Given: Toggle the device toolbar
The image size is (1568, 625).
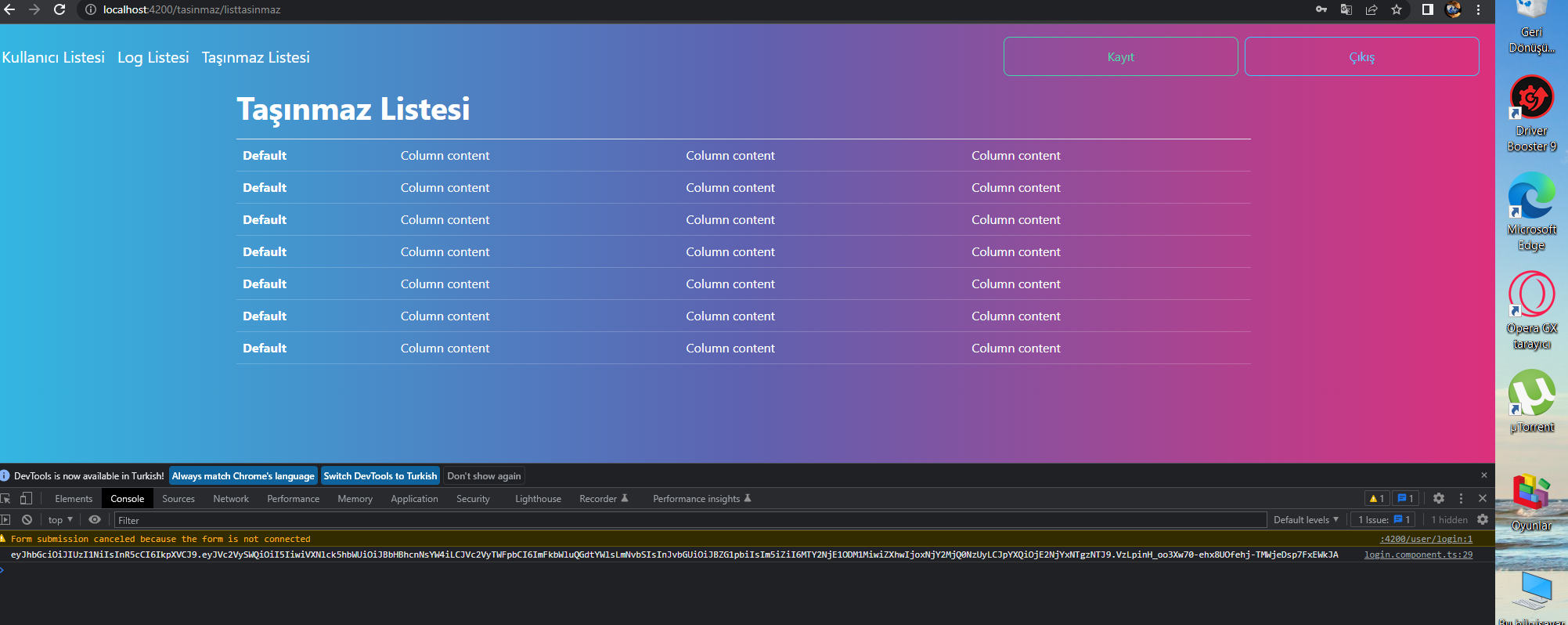Looking at the screenshot, I should (26, 498).
